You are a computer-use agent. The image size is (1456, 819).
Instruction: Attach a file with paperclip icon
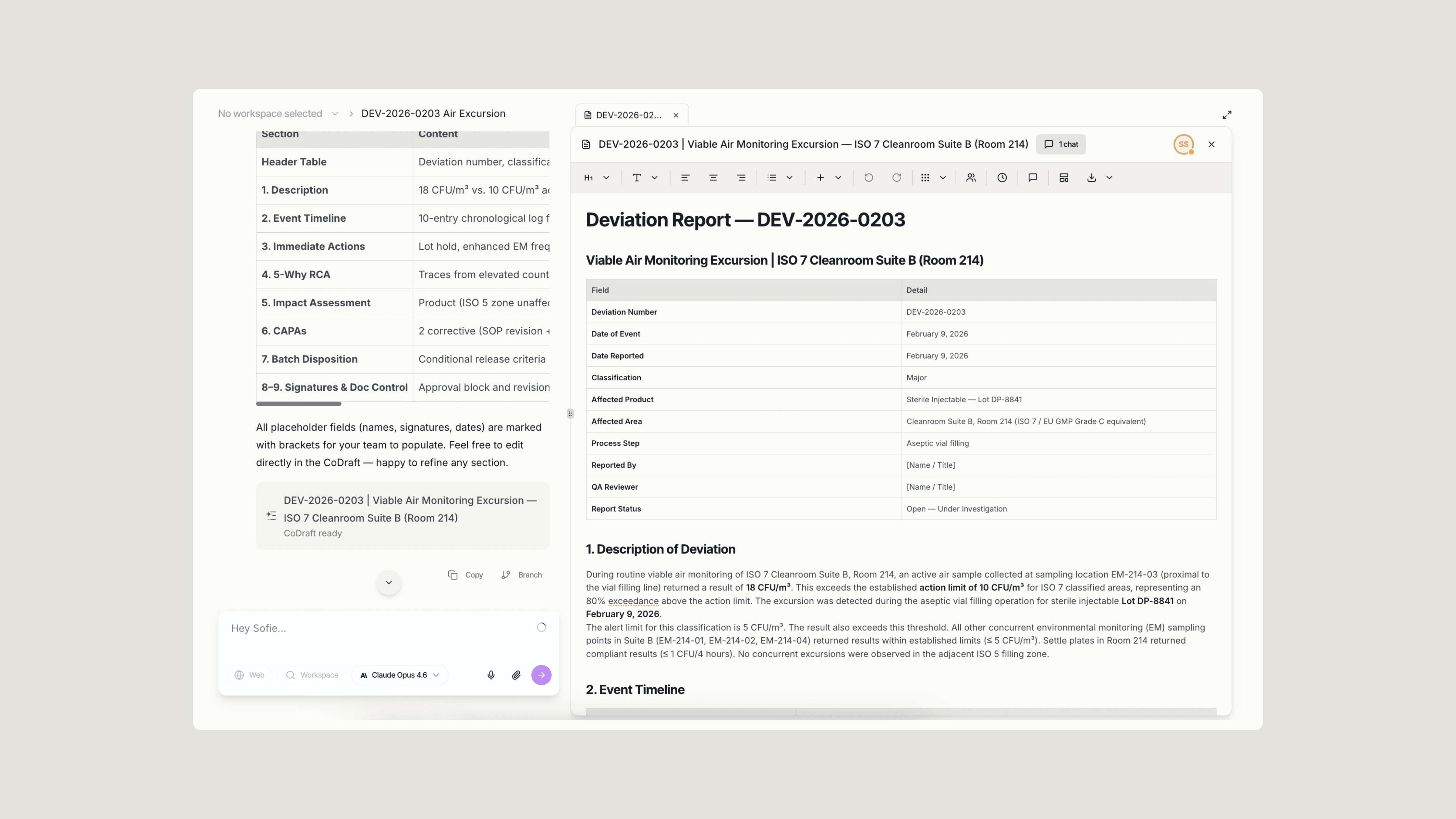[516, 675]
